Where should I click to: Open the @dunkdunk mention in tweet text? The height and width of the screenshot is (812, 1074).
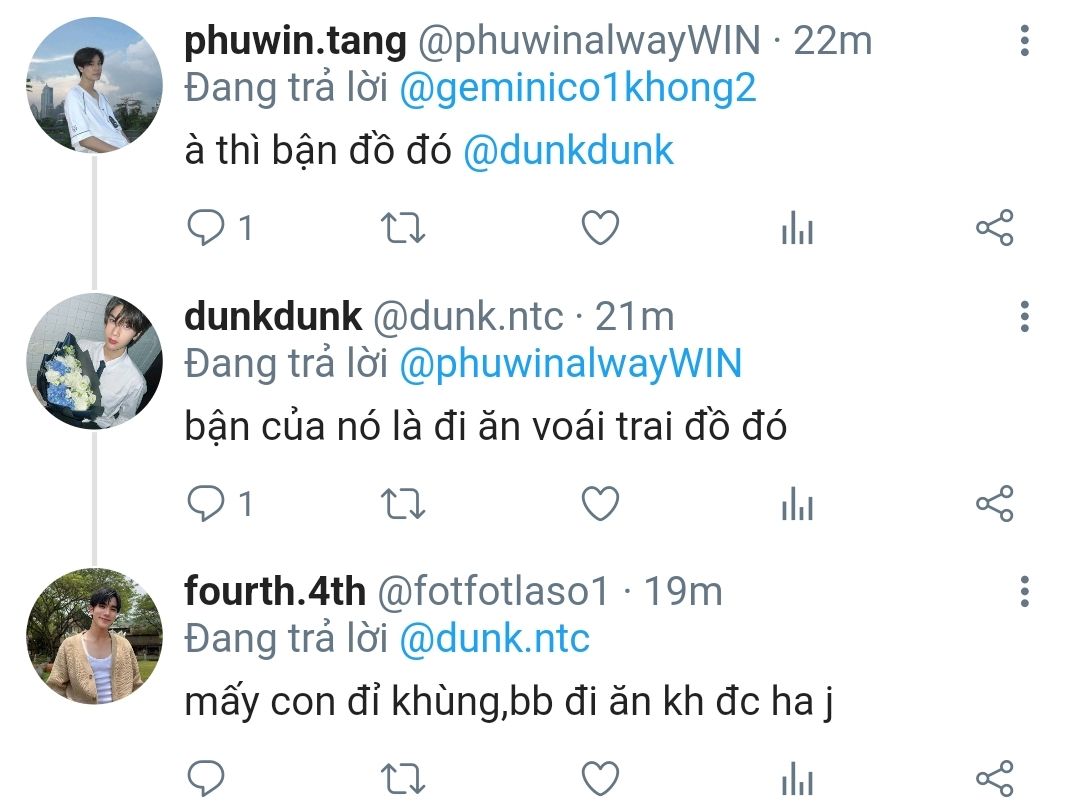point(569,151)
